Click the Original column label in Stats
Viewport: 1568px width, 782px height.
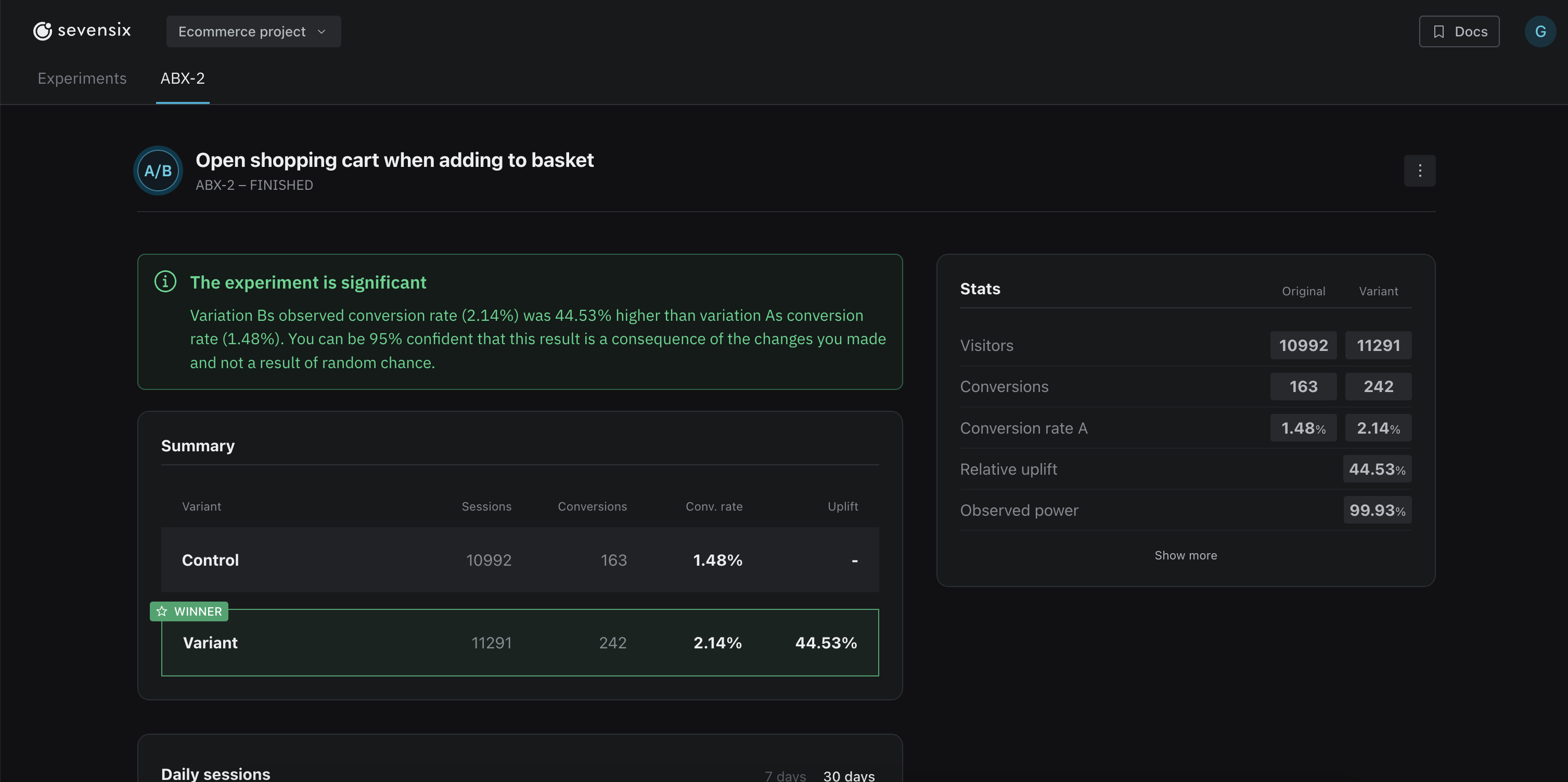(1303, 291)
